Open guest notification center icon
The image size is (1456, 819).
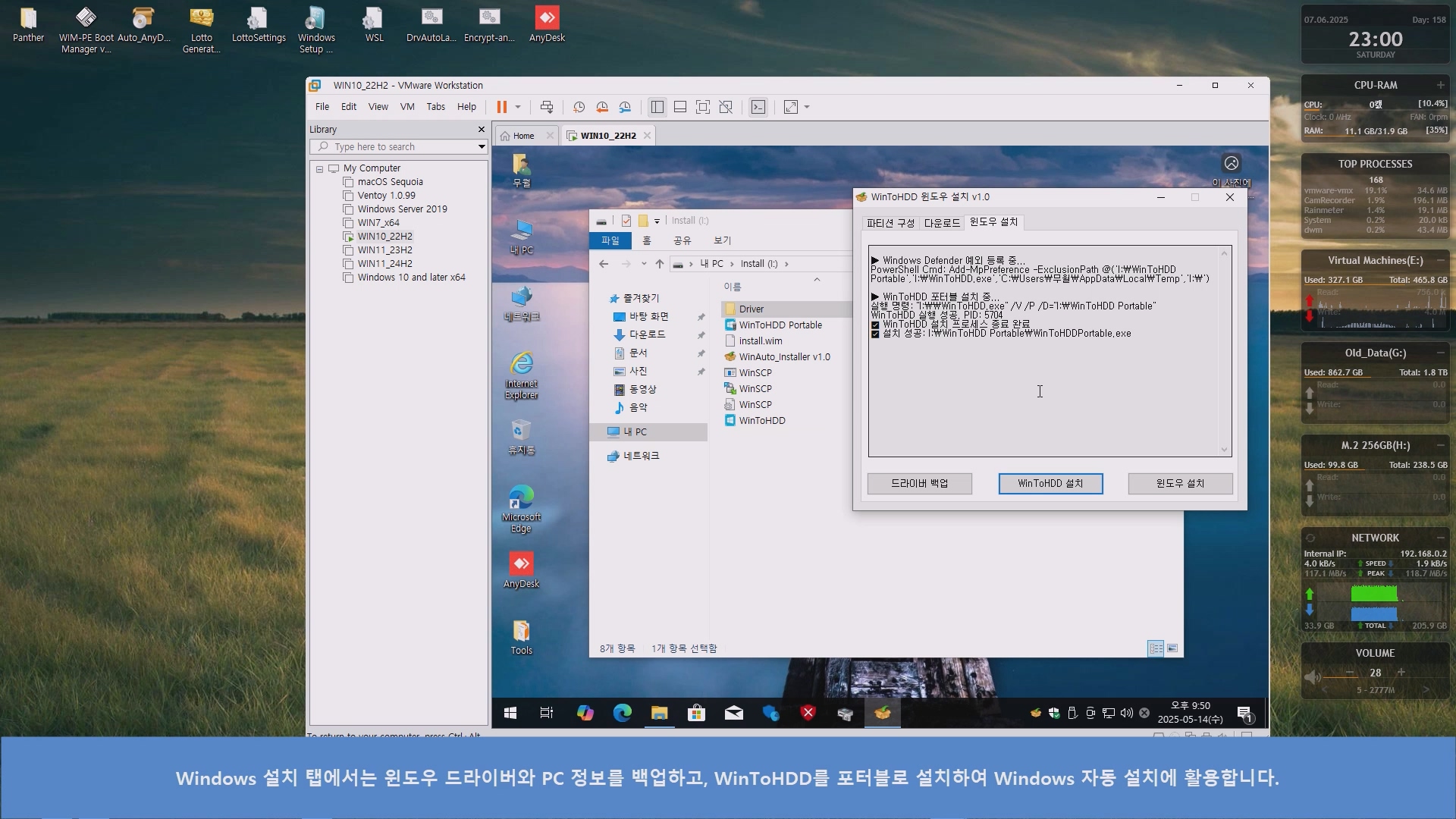pyautogui.click(x=1245, y=714)
